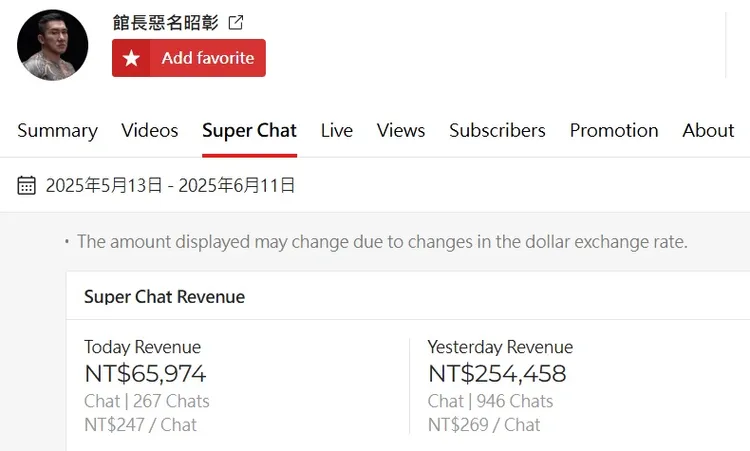
Task: Go to the Live tab
Action: tap(337, 130)
